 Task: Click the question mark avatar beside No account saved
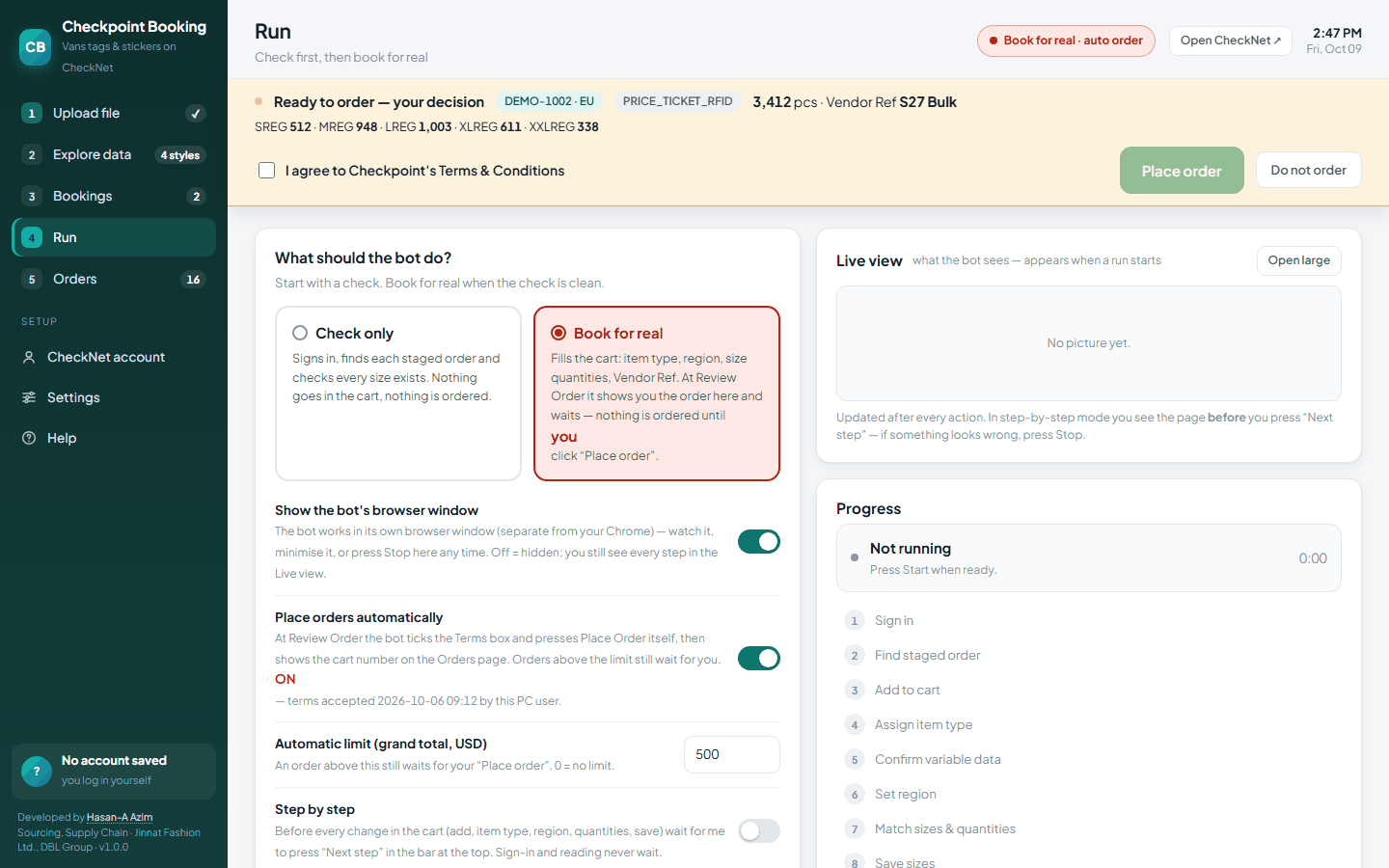[37, 771]
